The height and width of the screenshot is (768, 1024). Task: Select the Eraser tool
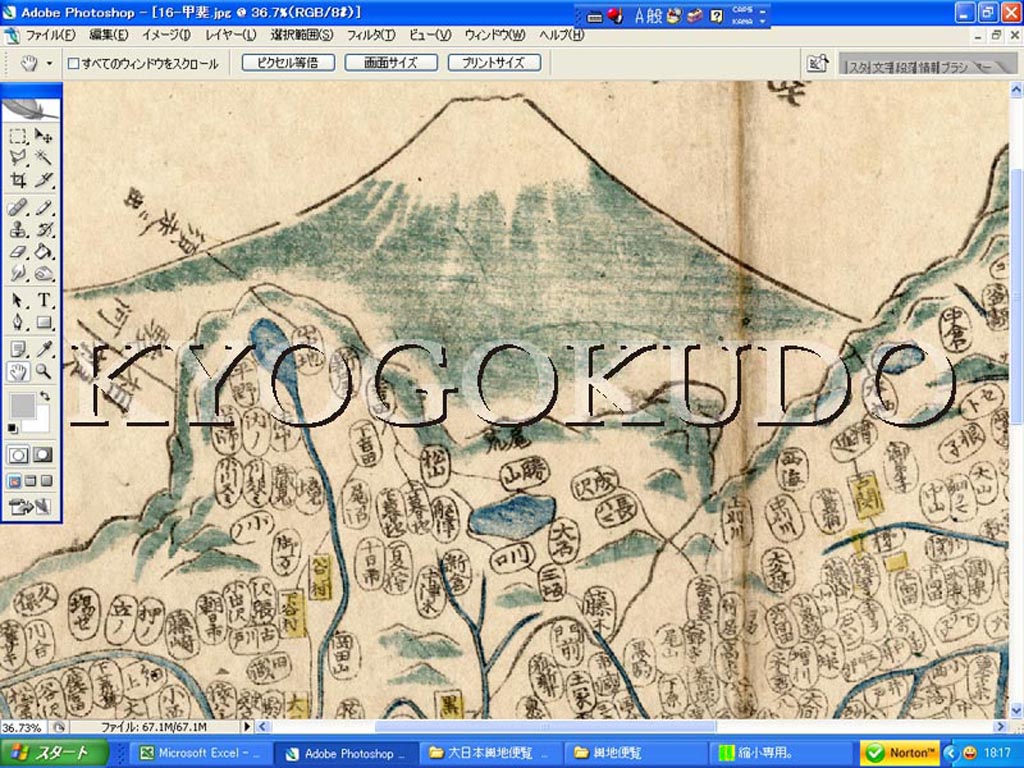click(x=18, y=251)
